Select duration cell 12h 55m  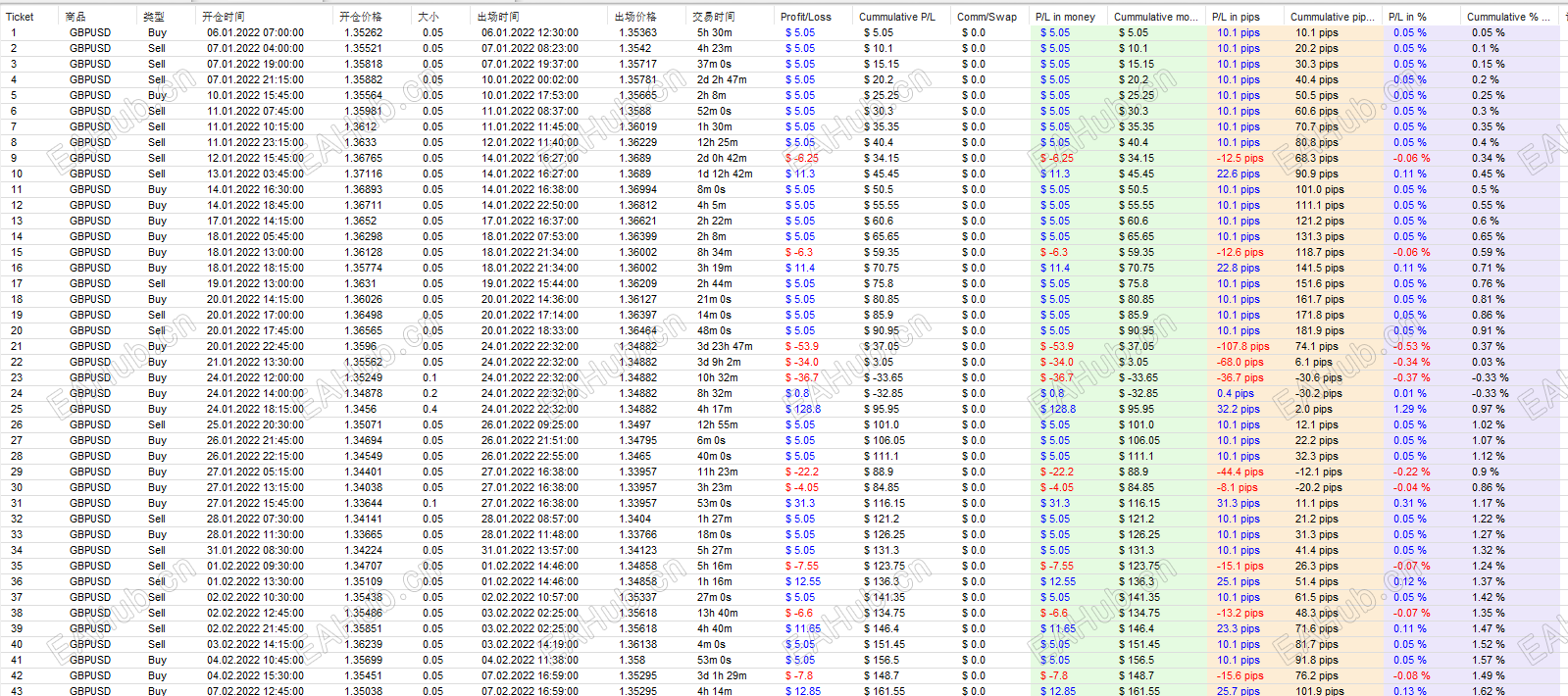(718, 424)
